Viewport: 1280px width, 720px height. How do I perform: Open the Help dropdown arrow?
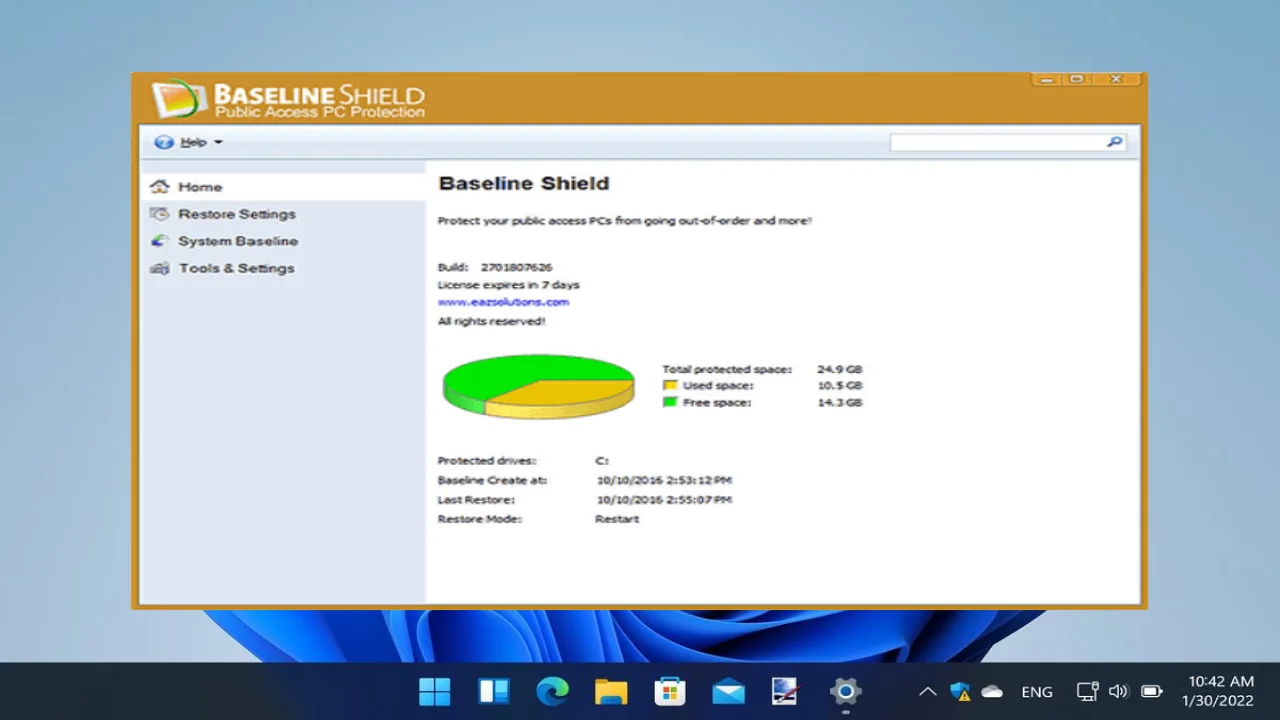pos(218,142)
